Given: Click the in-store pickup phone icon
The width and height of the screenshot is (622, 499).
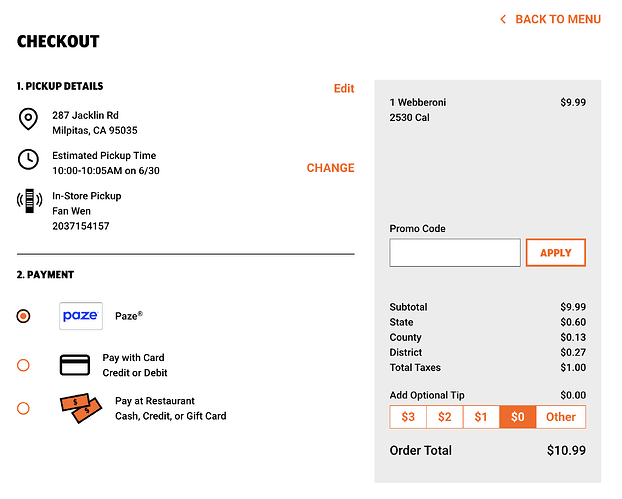Looking at the screenshot, I should (29, 201).
